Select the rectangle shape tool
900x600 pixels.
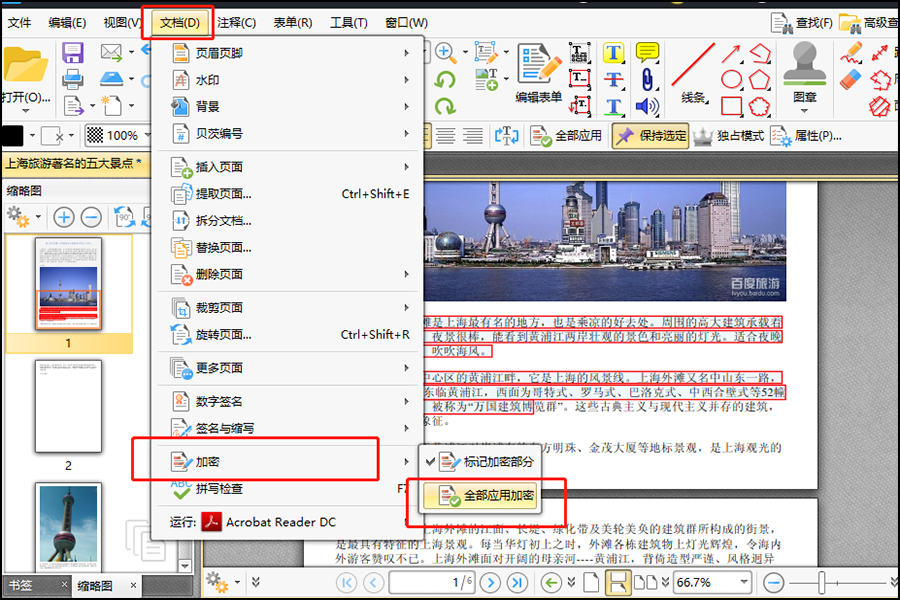click(x=731, y=106)
